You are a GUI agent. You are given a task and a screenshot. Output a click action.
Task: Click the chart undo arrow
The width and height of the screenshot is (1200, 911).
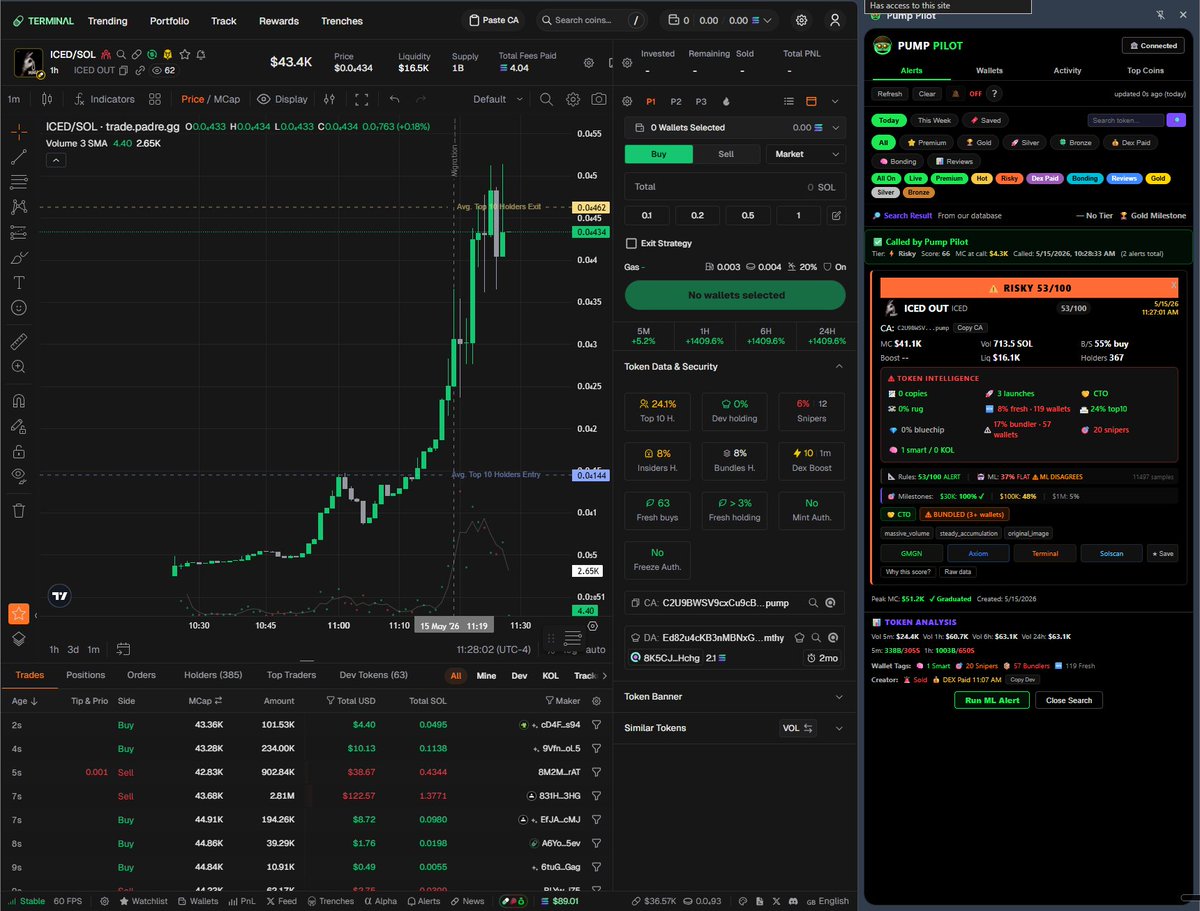pyautogui.click(x=394, y=99)
